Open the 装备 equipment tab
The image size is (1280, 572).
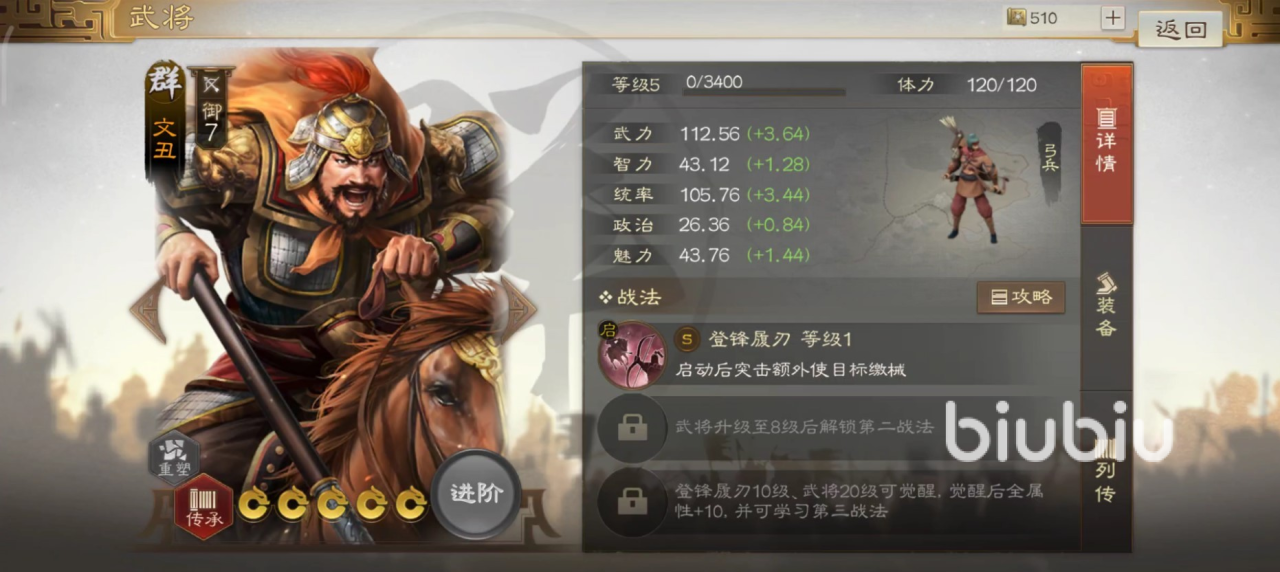(x=1106, y=305)
